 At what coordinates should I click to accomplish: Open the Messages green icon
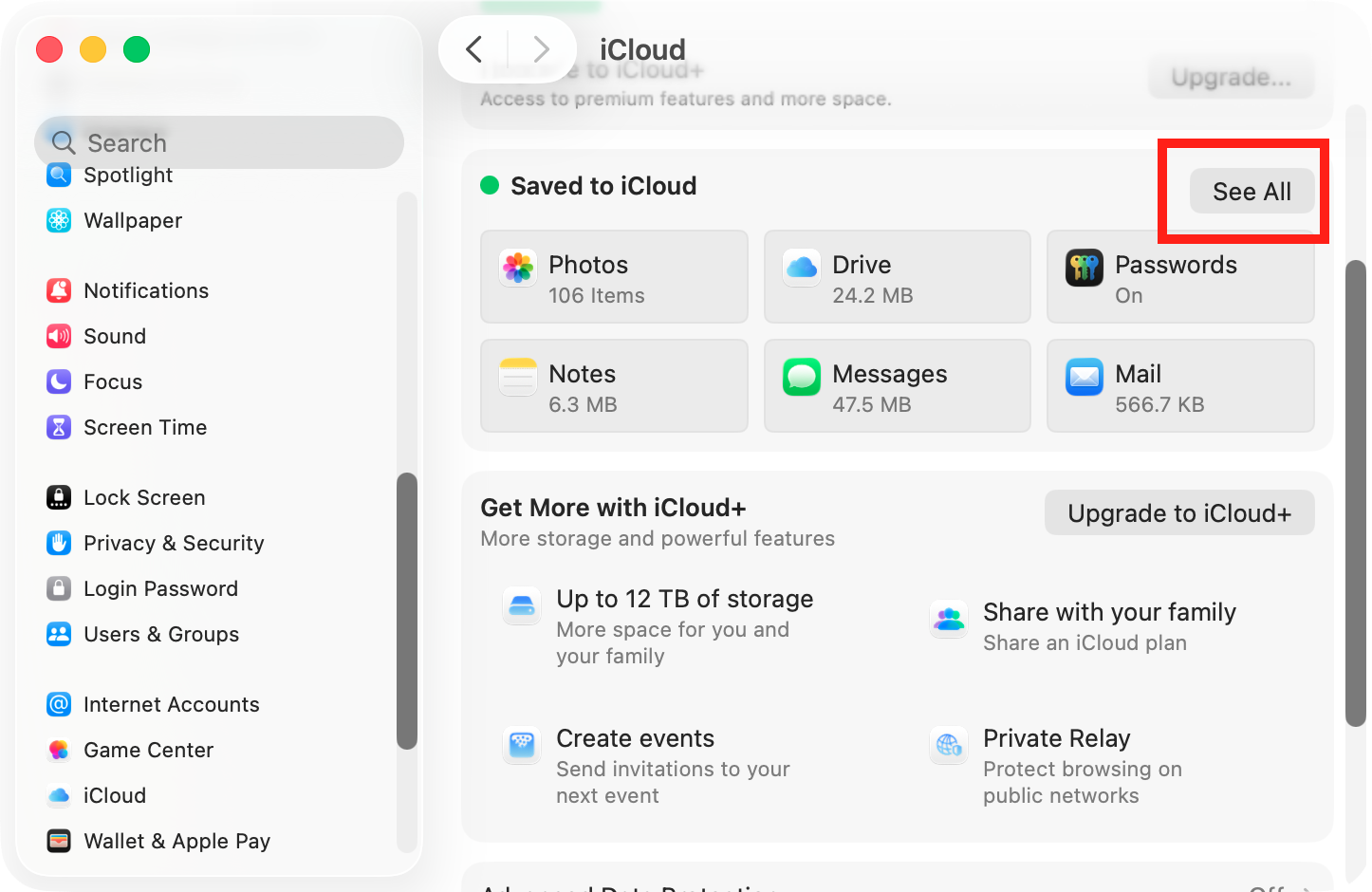pos(801,376)
